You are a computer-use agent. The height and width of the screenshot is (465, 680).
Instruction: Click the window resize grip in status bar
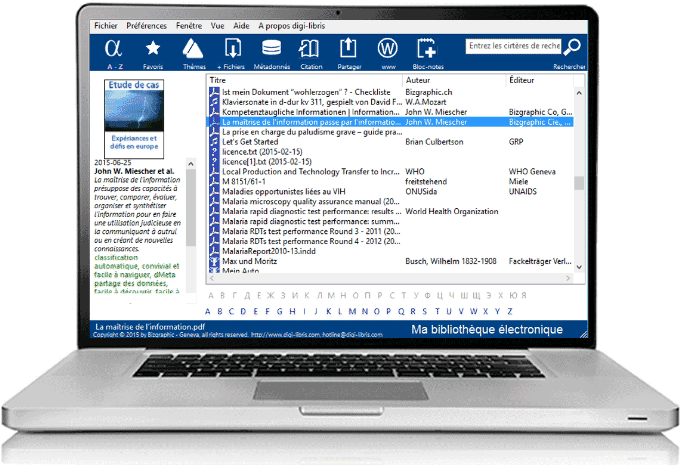click(x=583, y=334)
